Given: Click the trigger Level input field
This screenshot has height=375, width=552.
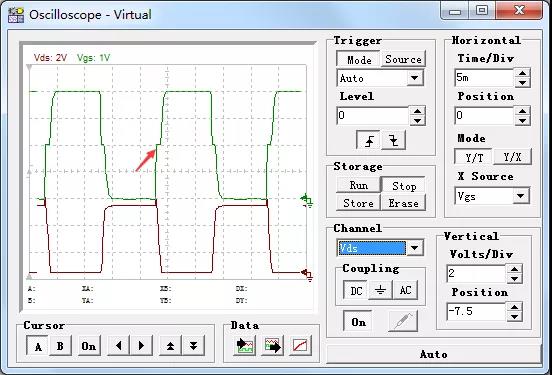Looking at the screenshot, I should tap(373, 116).
